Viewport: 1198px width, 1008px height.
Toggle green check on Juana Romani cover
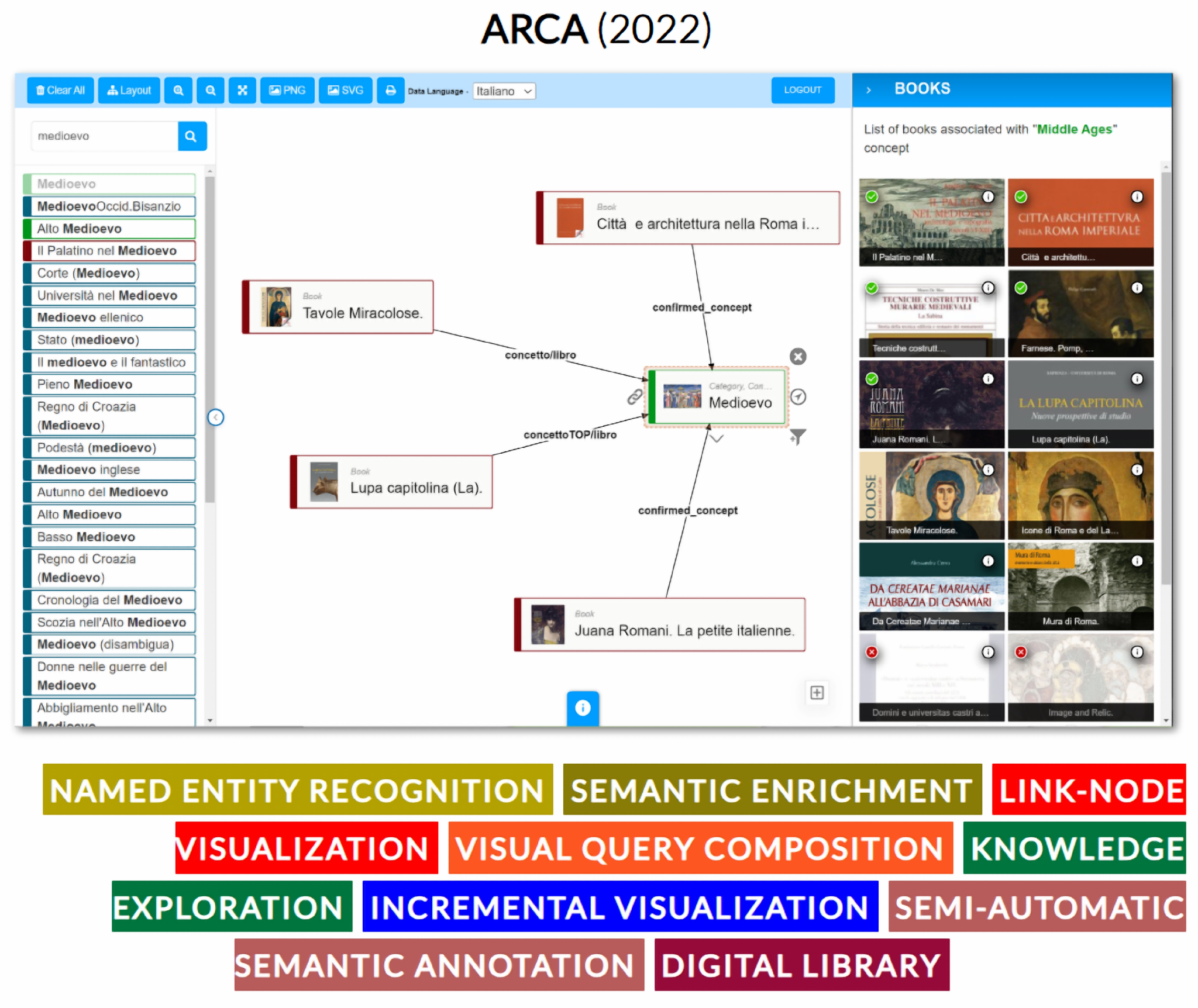pos(872,379)
